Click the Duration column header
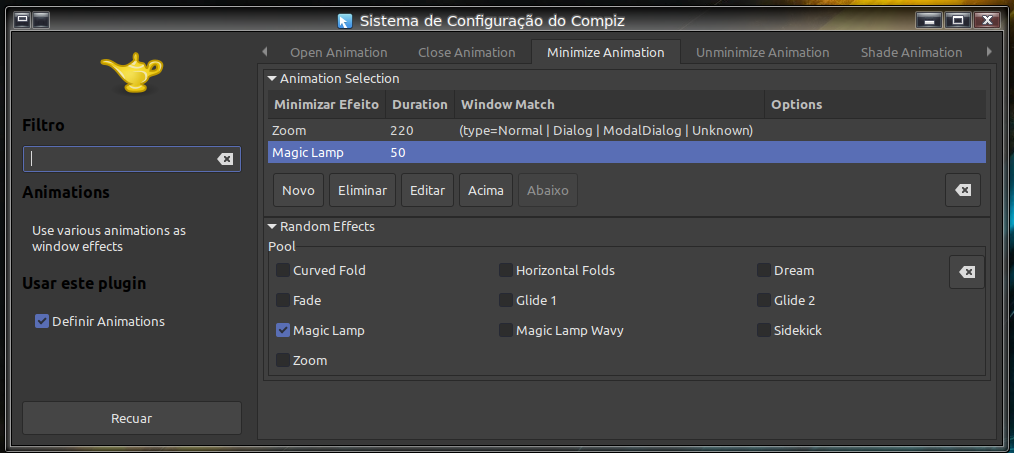 420,104
